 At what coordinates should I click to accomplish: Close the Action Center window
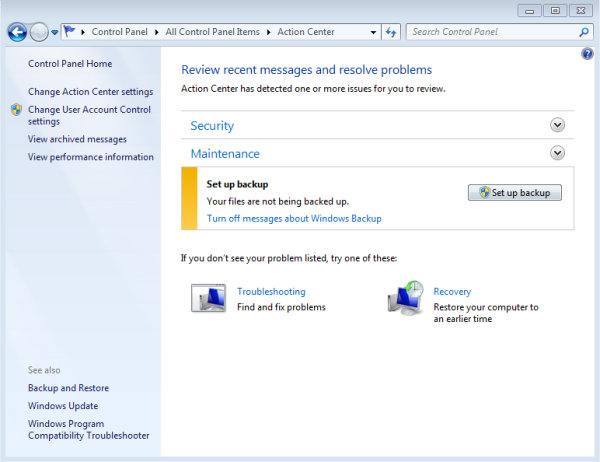[581, 11]
